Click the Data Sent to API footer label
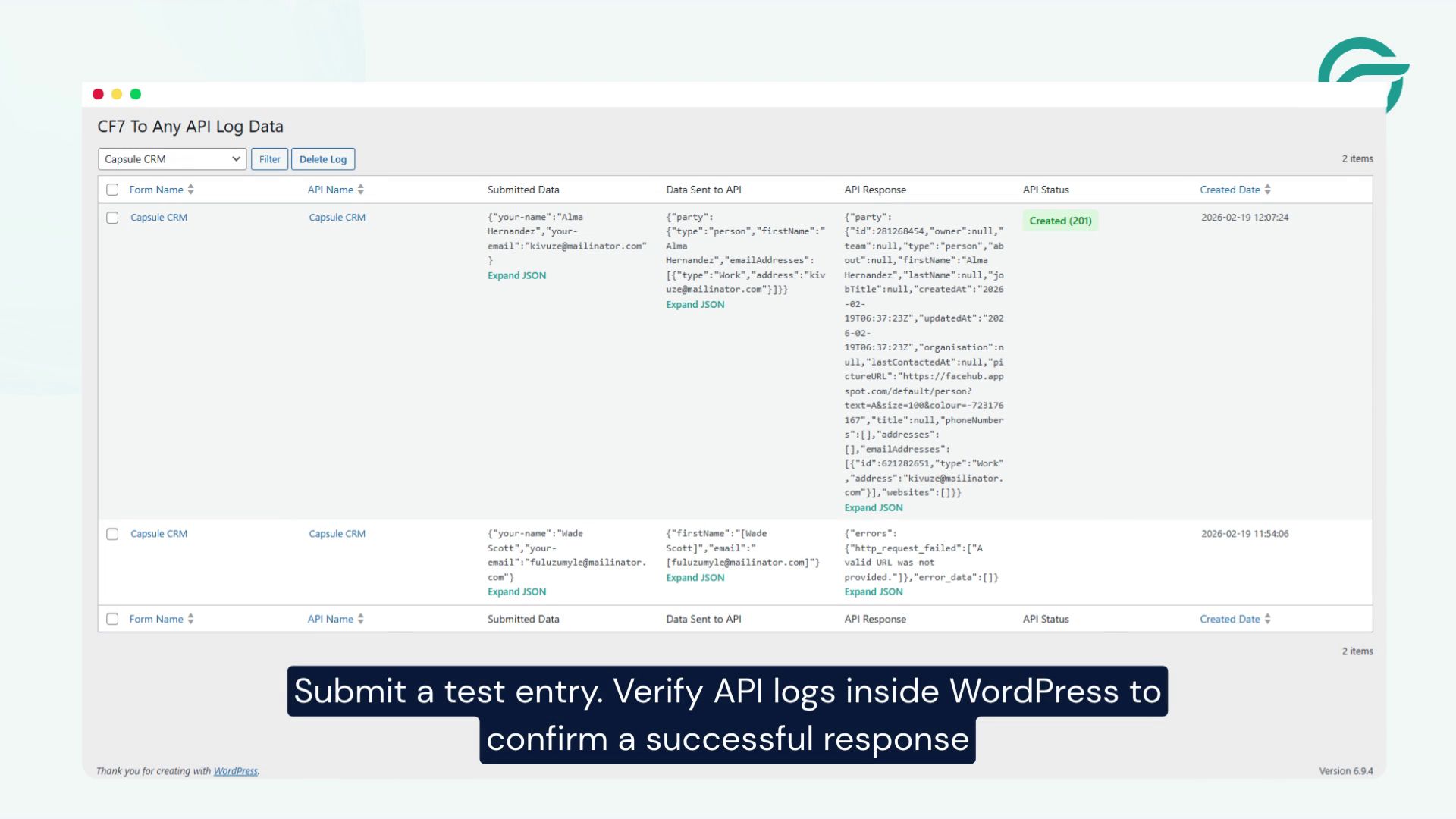This screenshot has width=1456, height=819. 704,619
